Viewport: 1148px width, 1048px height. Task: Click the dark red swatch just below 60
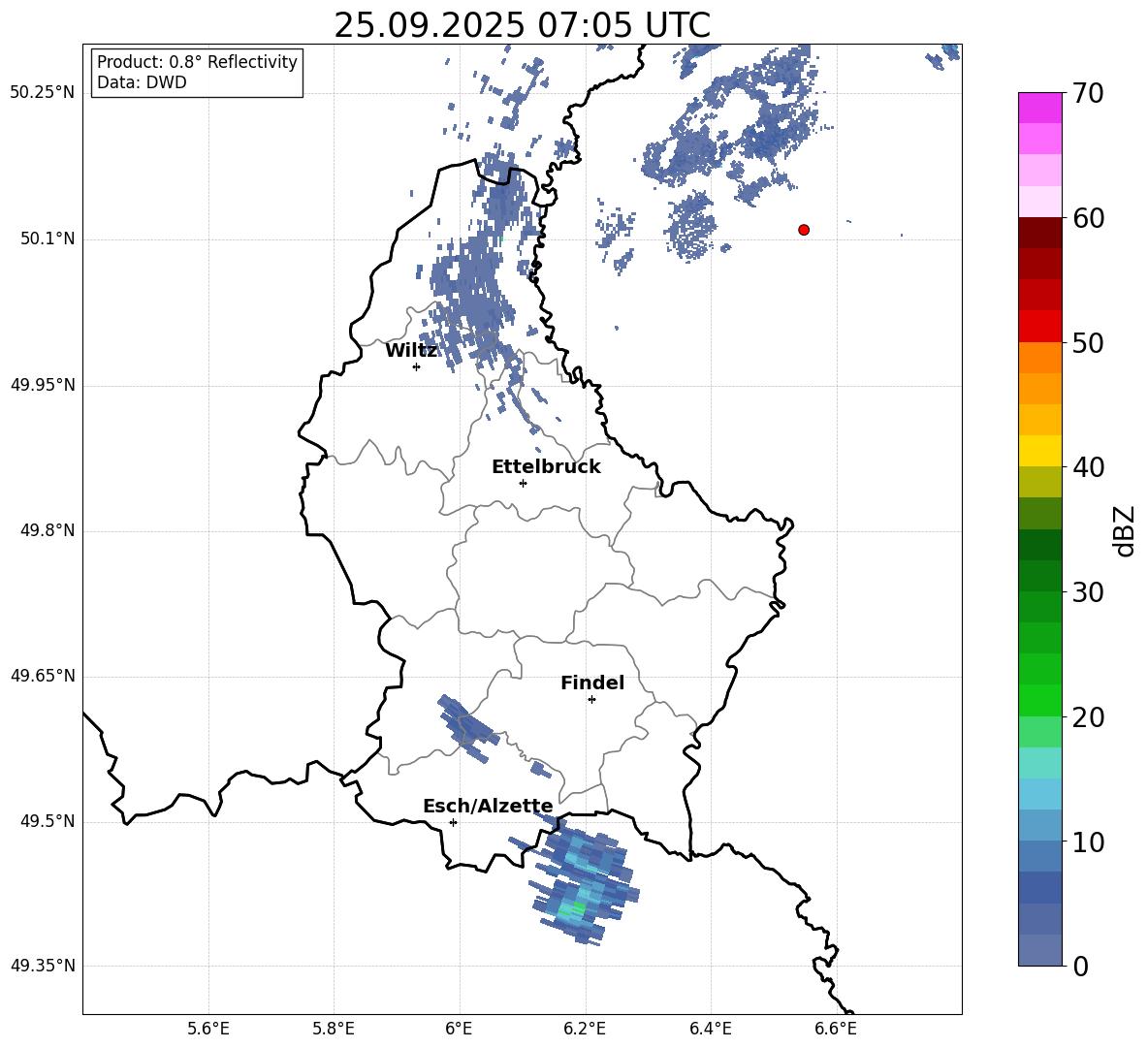1039,233
